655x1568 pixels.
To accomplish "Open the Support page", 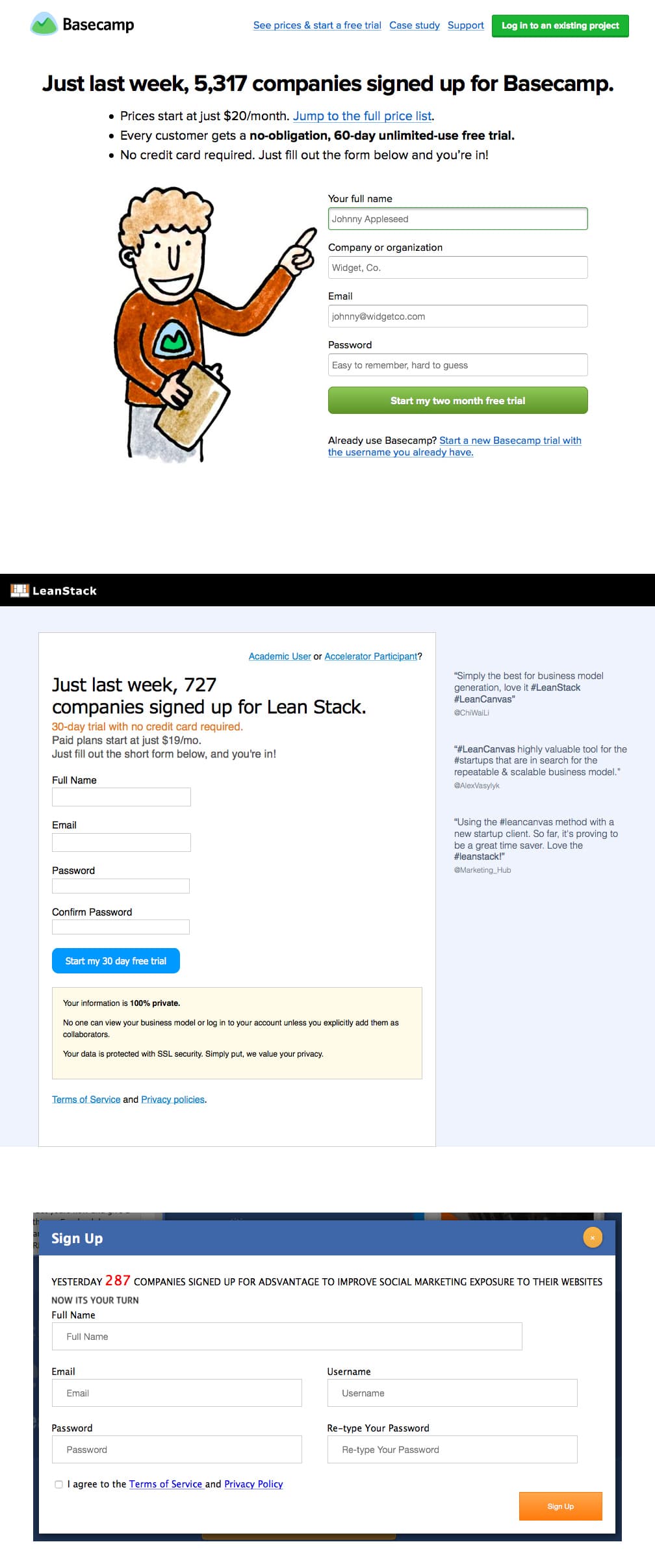I will pyautogui.click(x=466, y=25).
